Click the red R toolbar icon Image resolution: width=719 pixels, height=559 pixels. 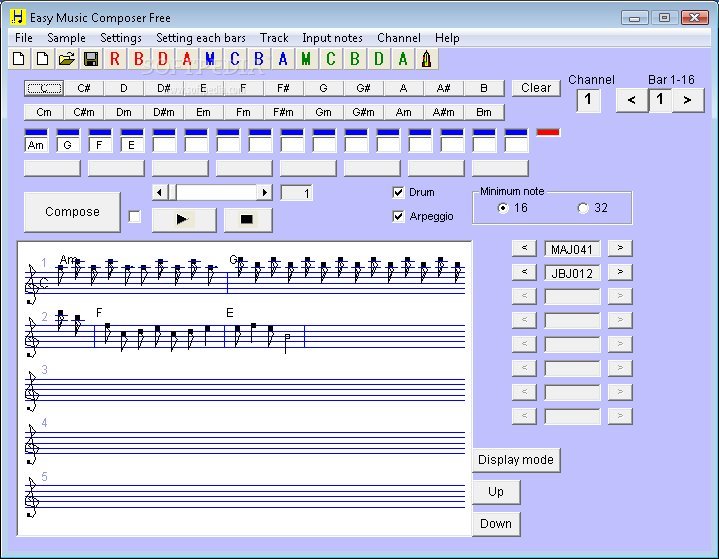(x=115, y=59)
